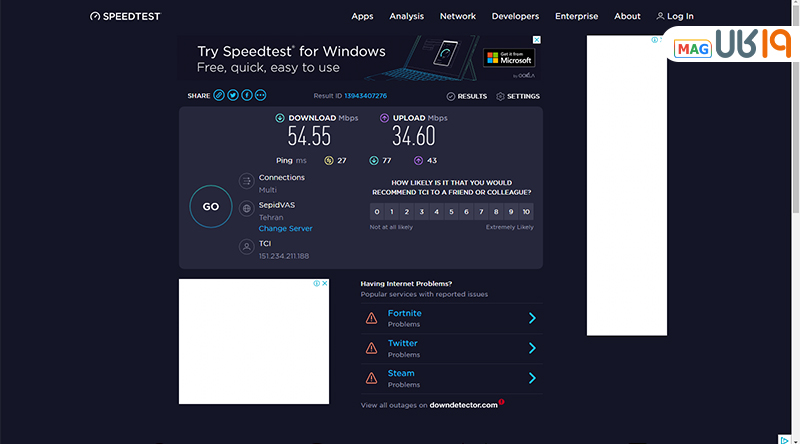Rate recommendation score 1
Image resolution: width=800 pixels, height=444 pixels.
(x=392, y=212)
